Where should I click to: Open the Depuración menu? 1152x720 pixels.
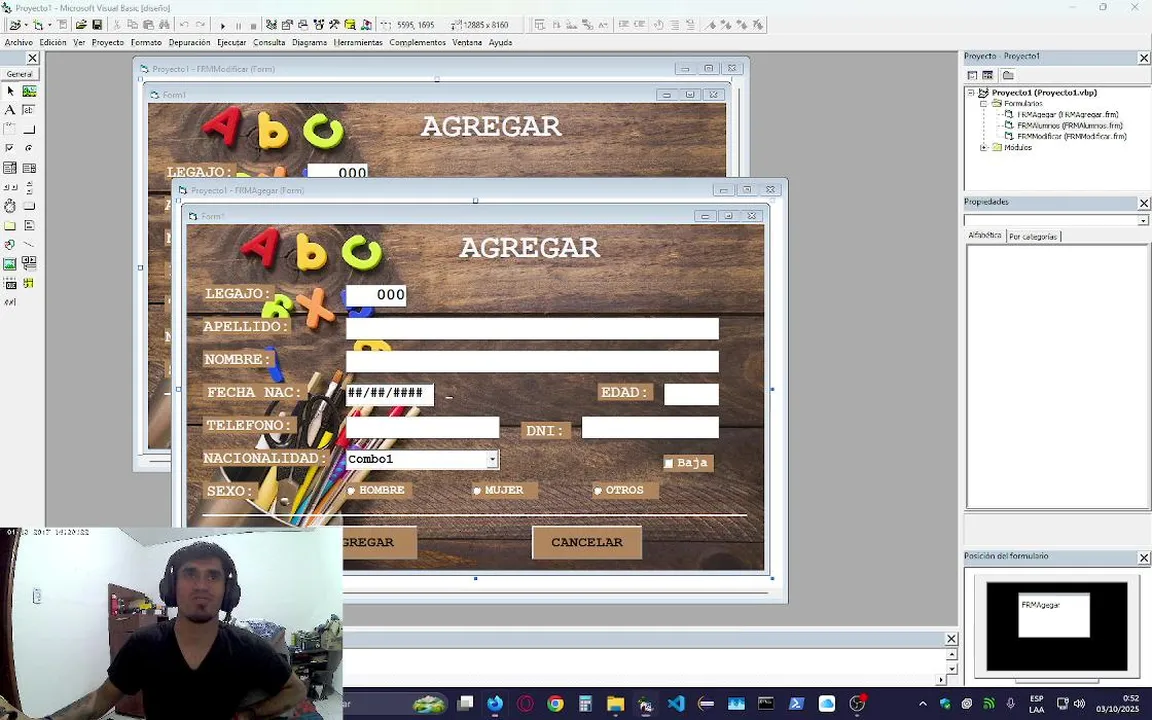tap(190, 43)
